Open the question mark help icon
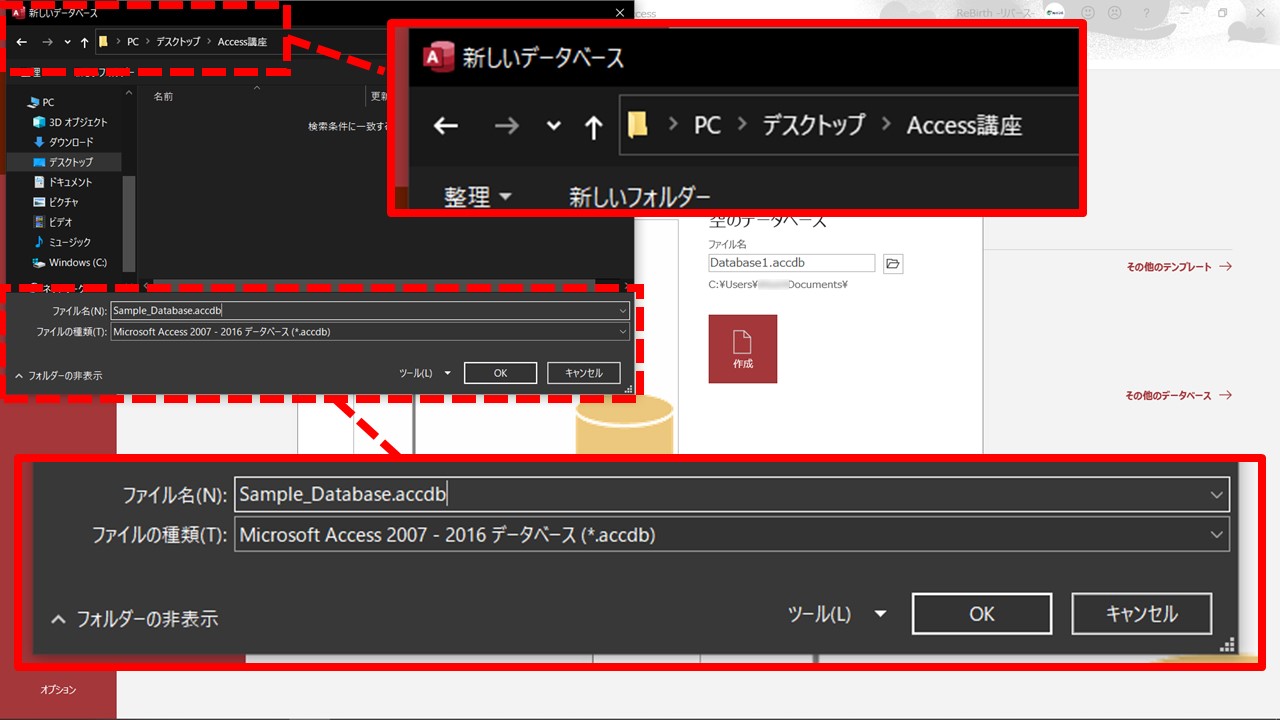This screenshot has width=1280, height=720. click(1145, 13)
